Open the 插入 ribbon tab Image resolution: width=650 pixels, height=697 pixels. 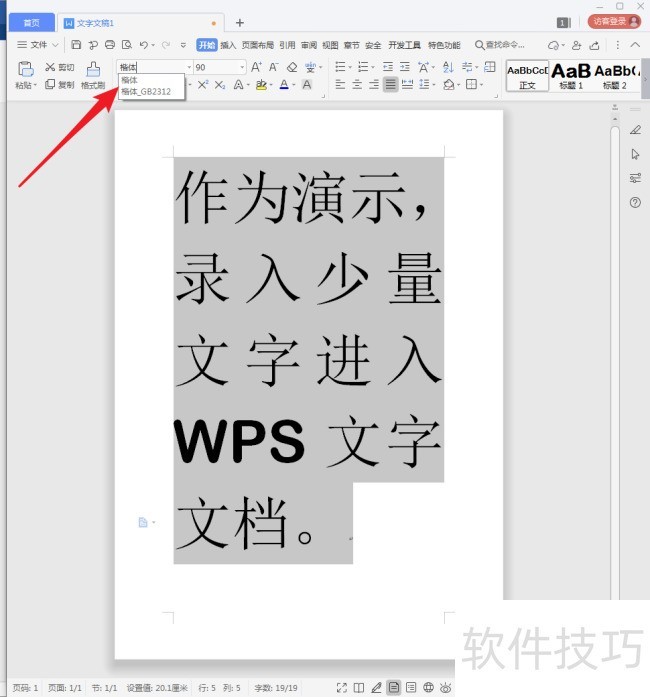pyautogui.click(x=228, y=45)
